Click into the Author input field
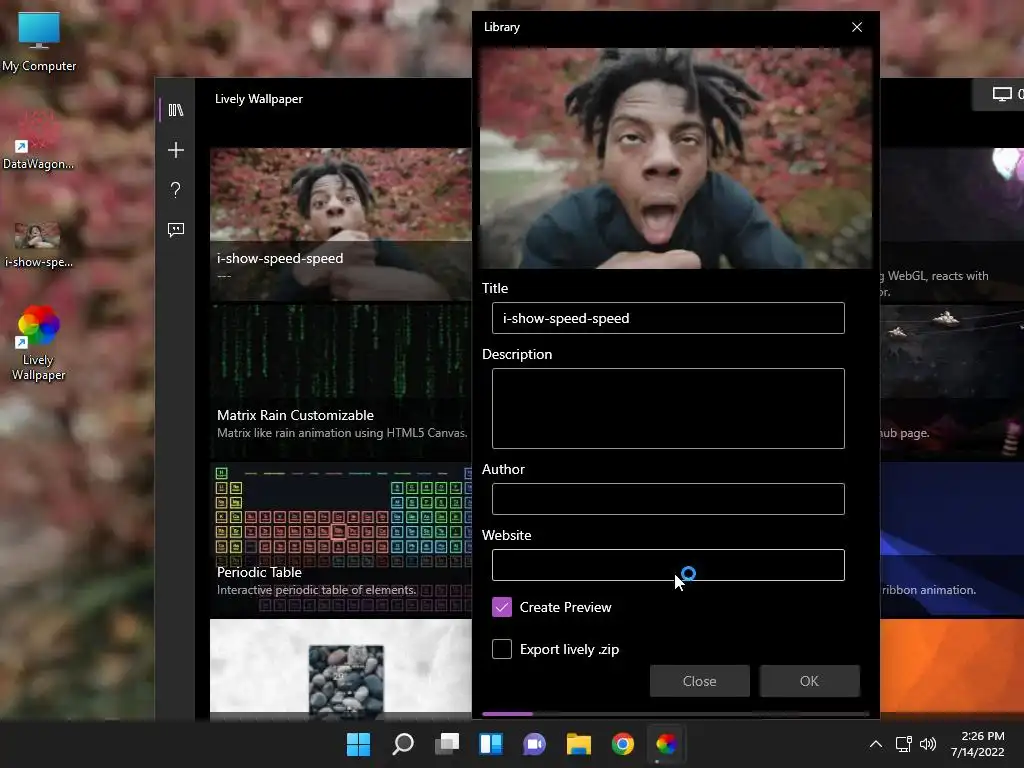 pyautogui.click(x=668, y=499)
